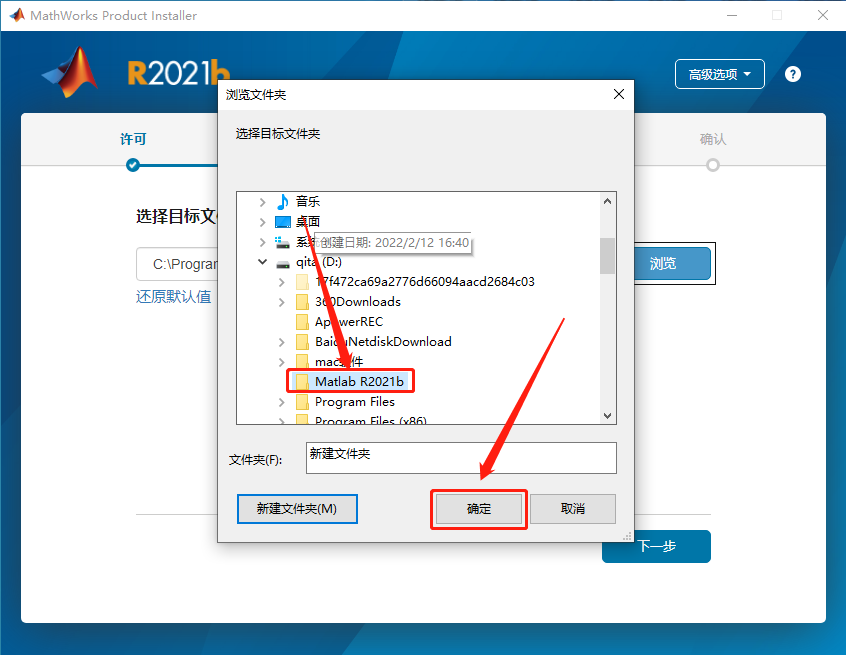Expand the Program Files folder node
Screen dimensions: 846x655
[x=282, y=402]
